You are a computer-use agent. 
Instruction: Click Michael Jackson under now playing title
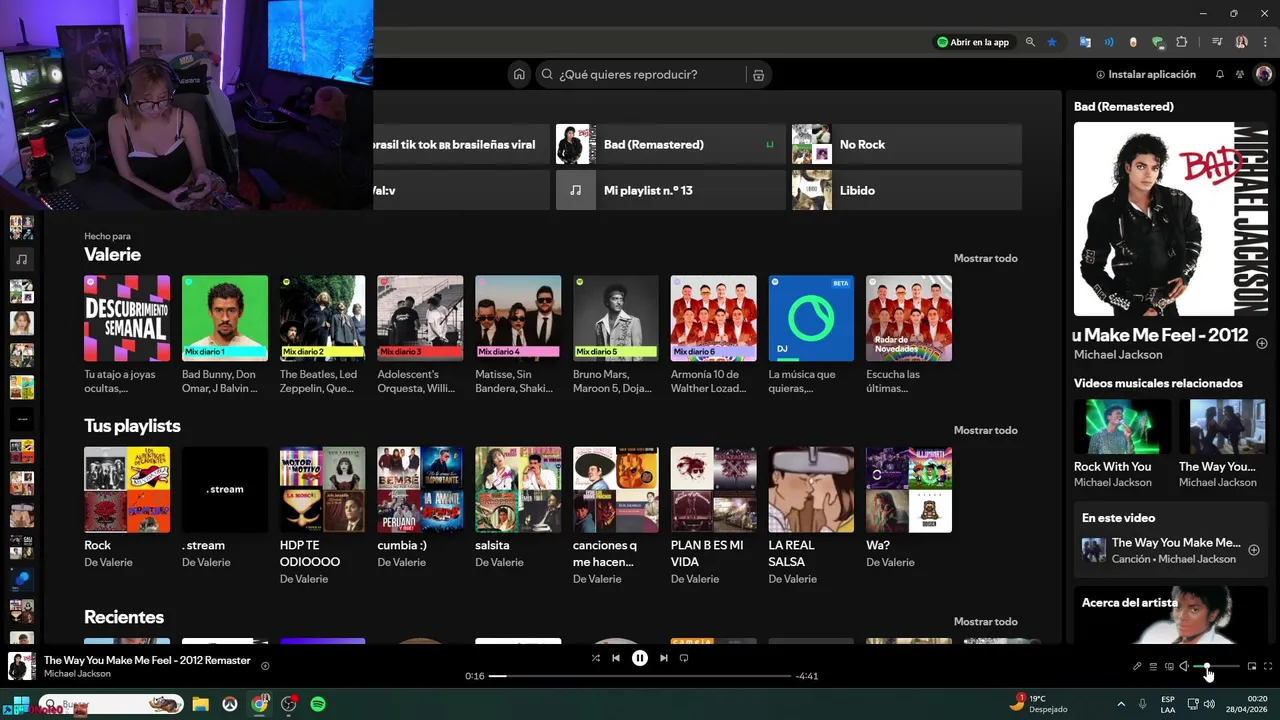(77, 674)
